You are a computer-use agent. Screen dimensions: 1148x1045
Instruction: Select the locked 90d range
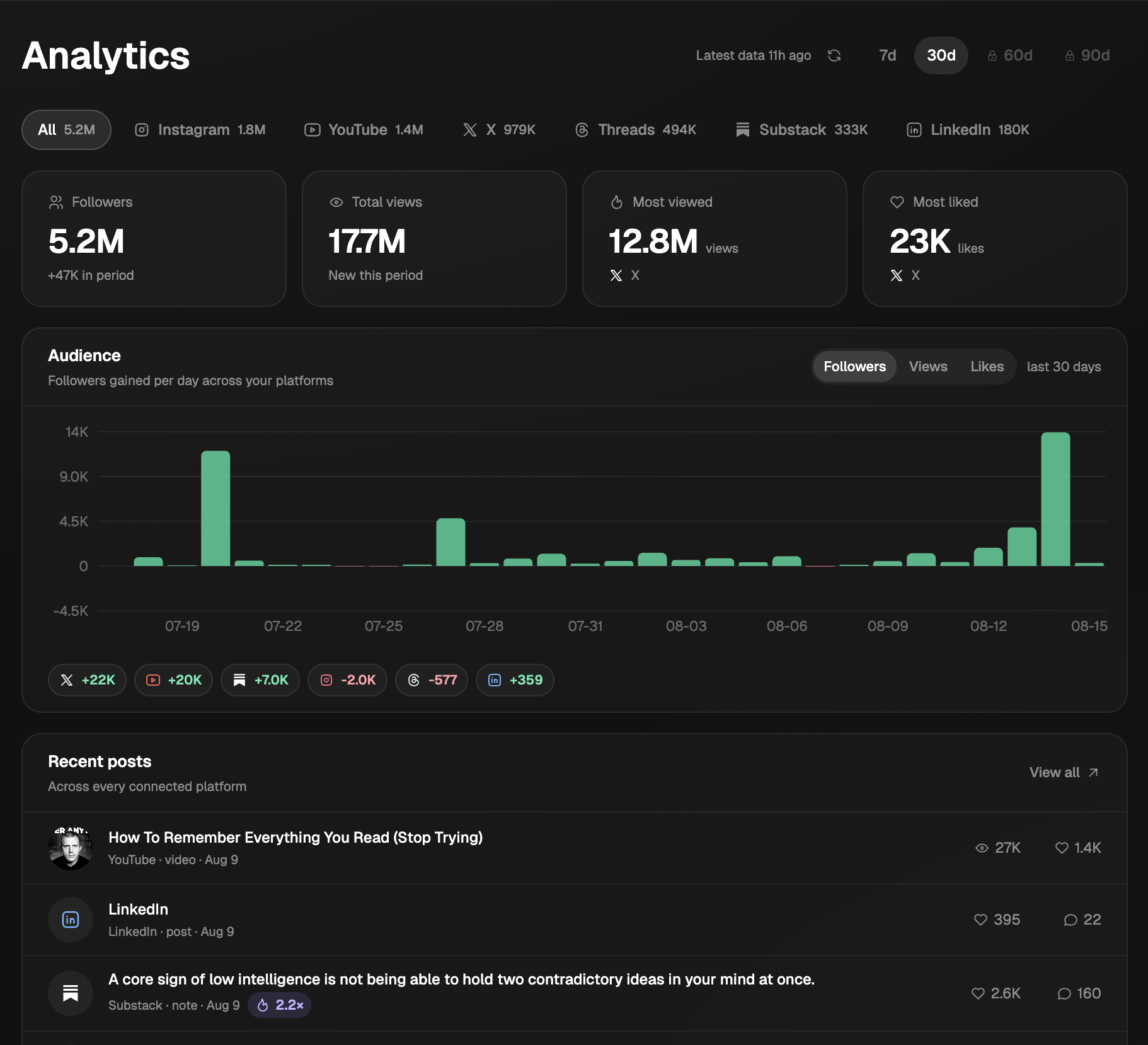coord(1088,55)
